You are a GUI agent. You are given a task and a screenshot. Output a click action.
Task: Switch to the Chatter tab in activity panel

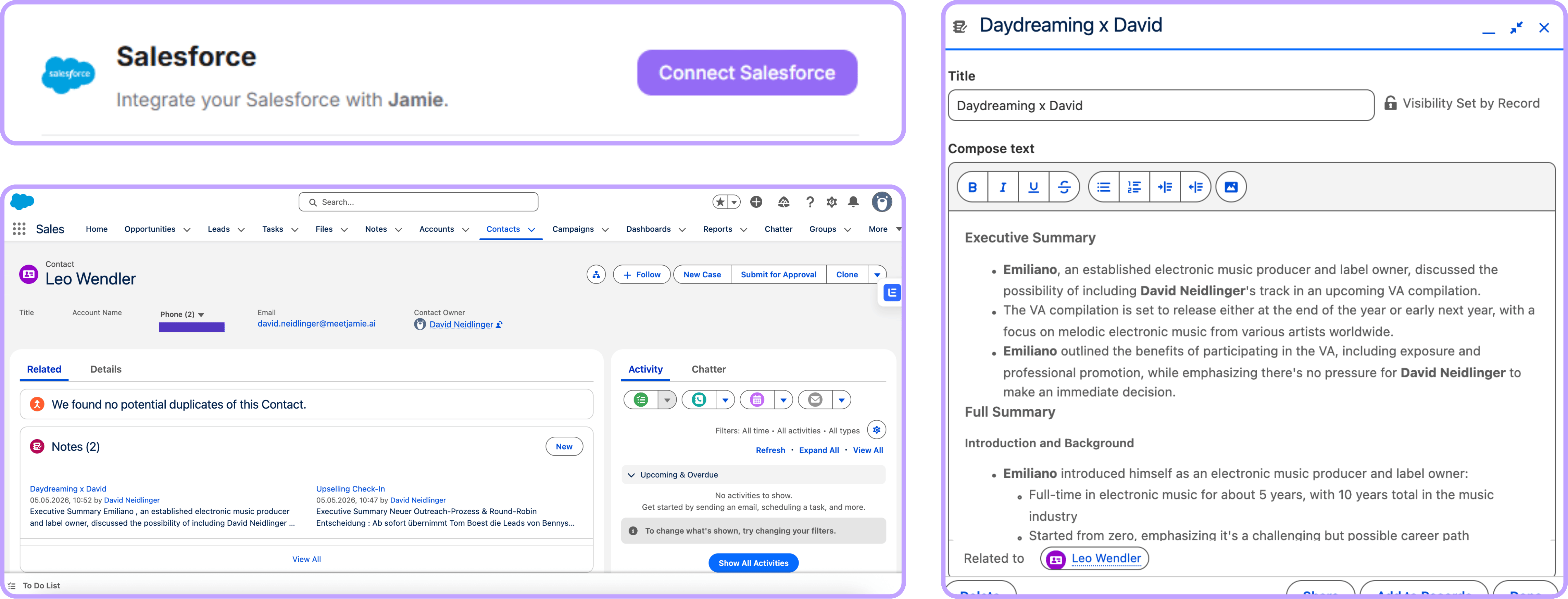(x=708, y=370)
